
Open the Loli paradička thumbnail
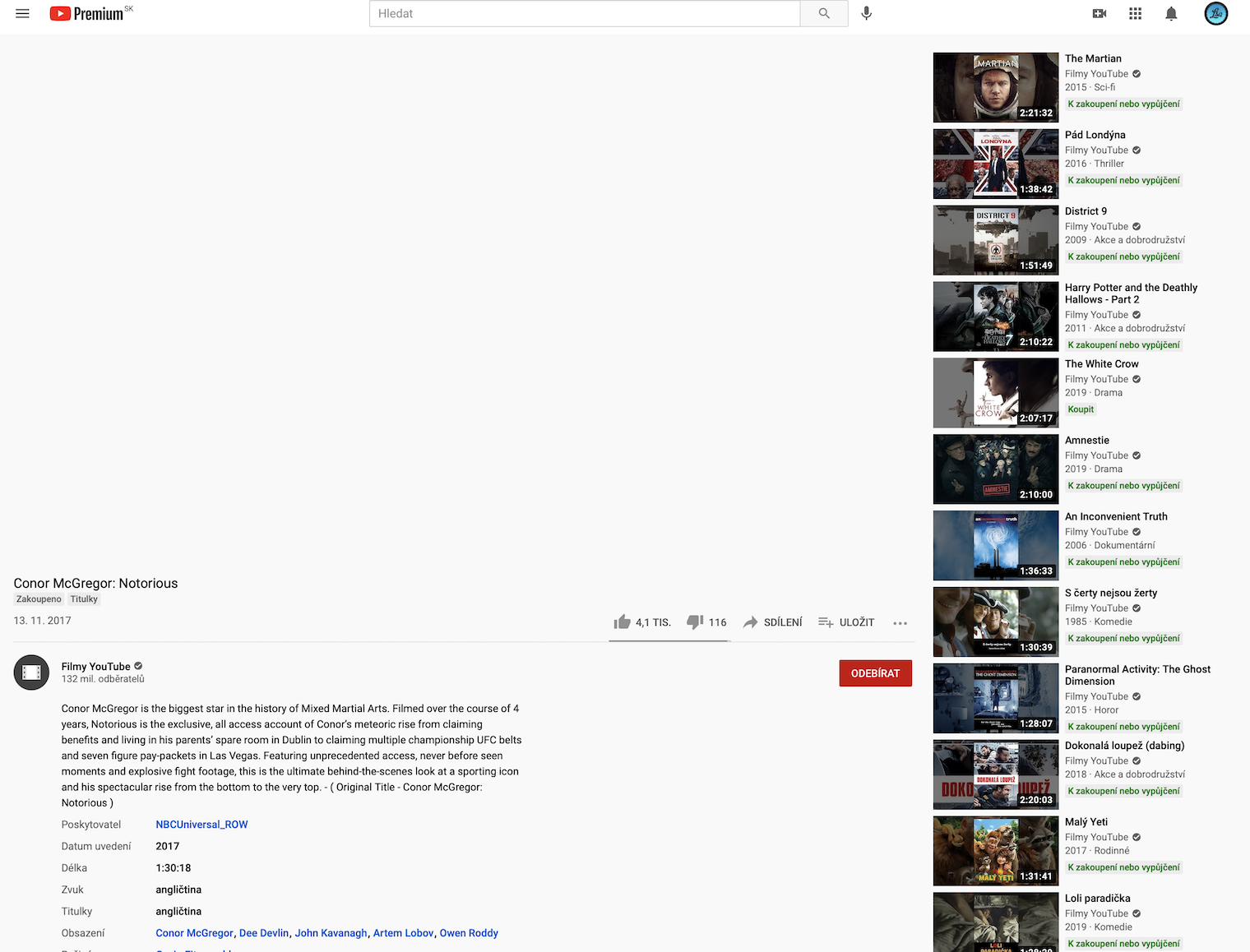click(996, 922)
